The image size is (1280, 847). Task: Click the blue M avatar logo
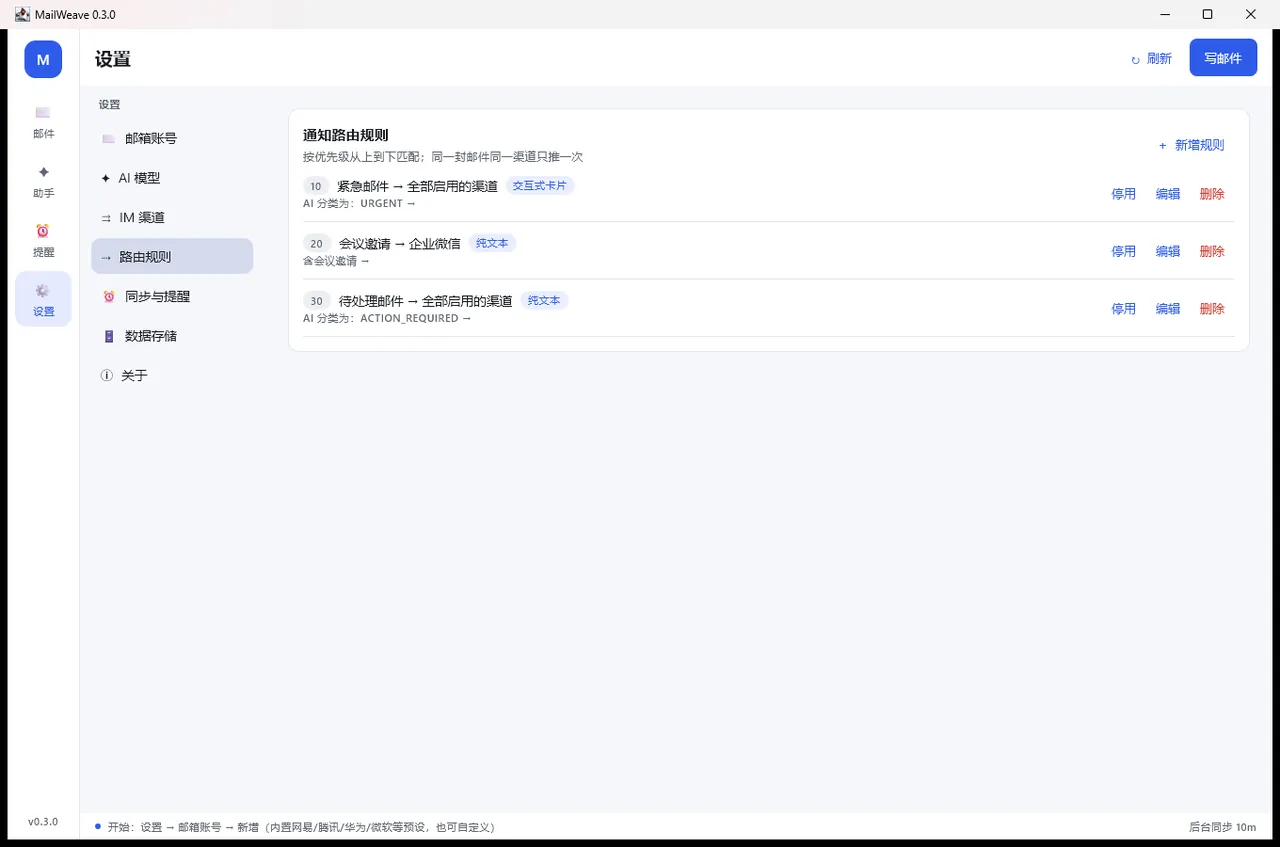pyautogui.click(x=43, y=59)
